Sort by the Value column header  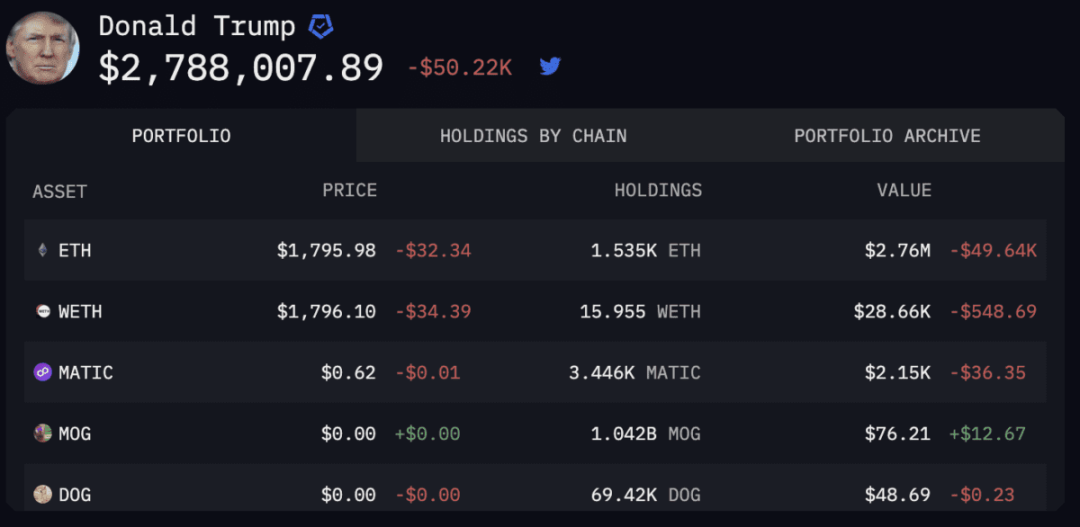coord(904,190)
